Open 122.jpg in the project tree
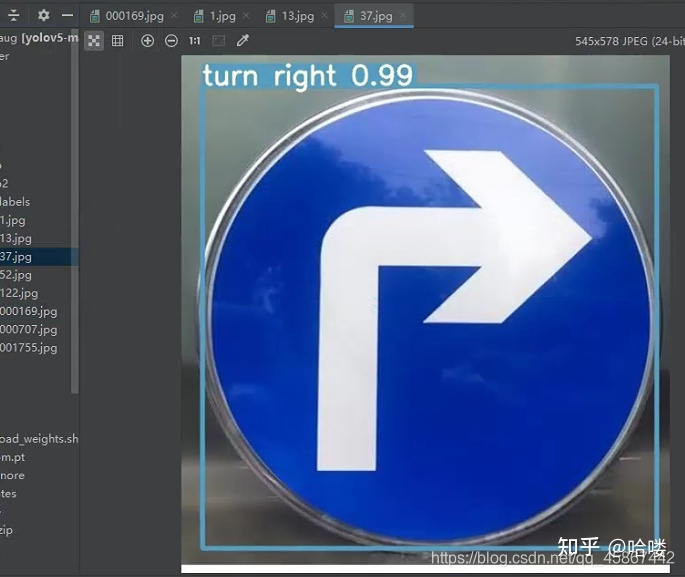This screenshot has width=685, height=577. (19, 293)
